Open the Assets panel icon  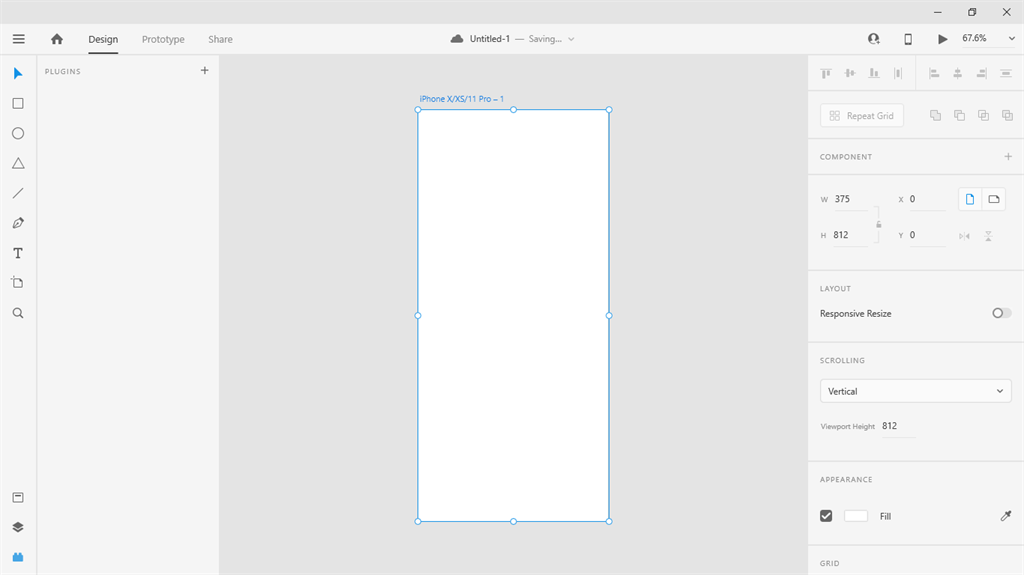18,498
